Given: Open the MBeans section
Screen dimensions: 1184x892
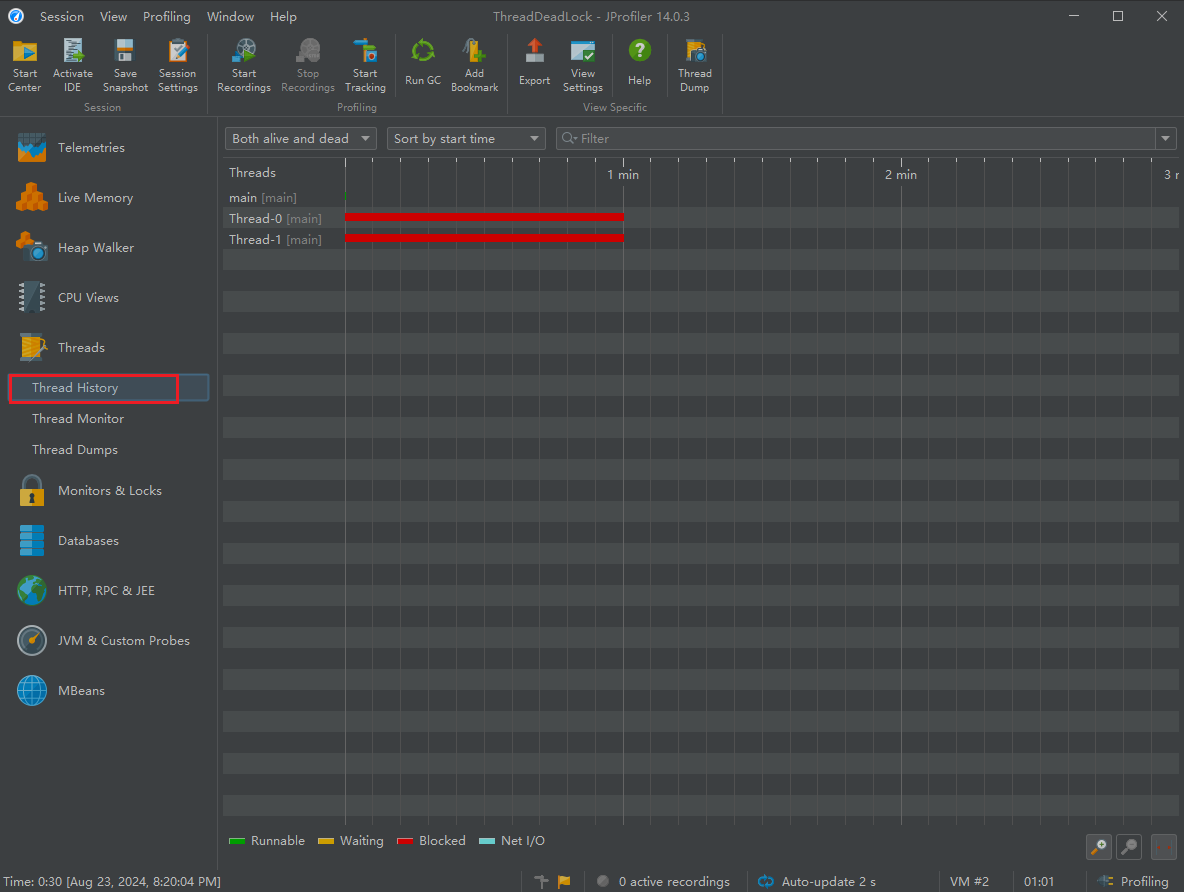Looking at the screenshot, I should [109, 690].
